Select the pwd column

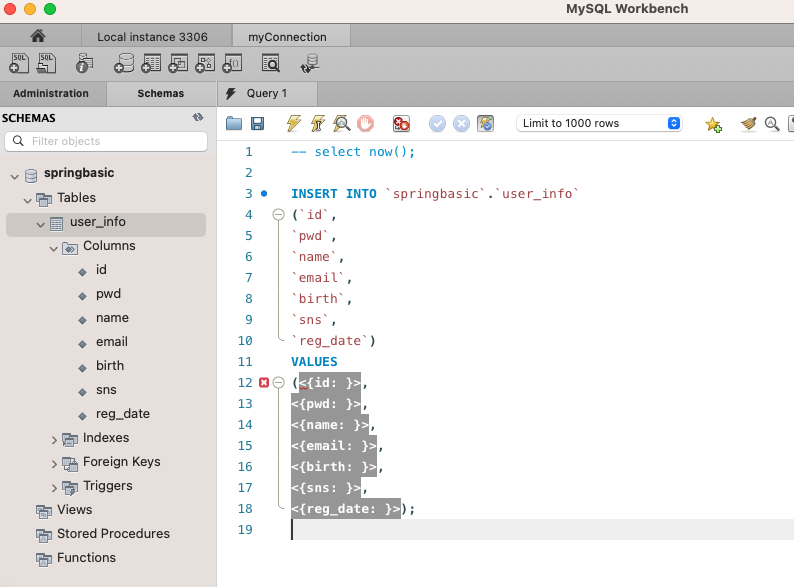tap(108, 294)
